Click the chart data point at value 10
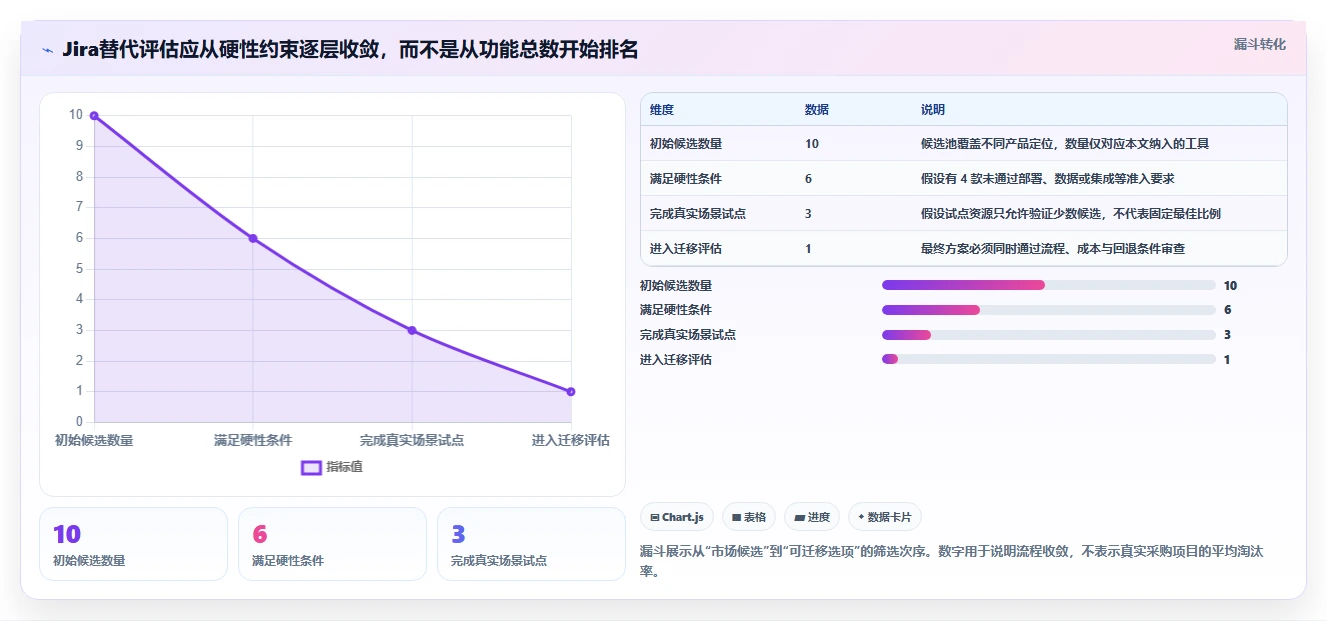Screen dimensions: 1327x621 tap(94, 115)
